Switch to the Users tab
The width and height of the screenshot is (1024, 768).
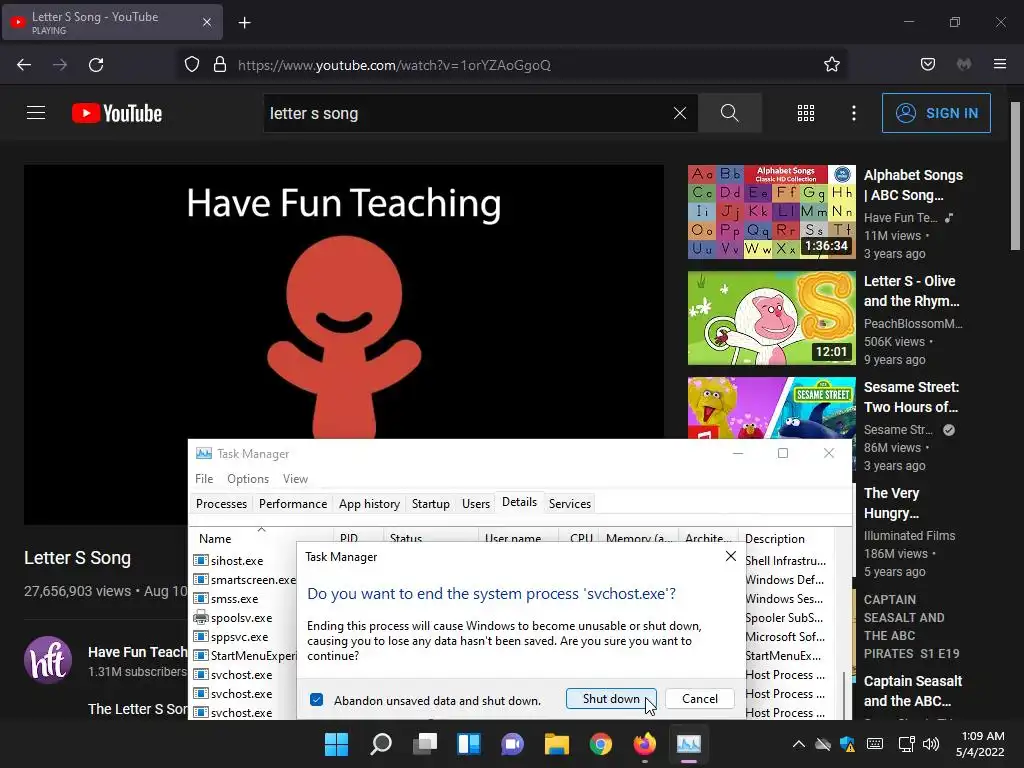coord(475,504)
